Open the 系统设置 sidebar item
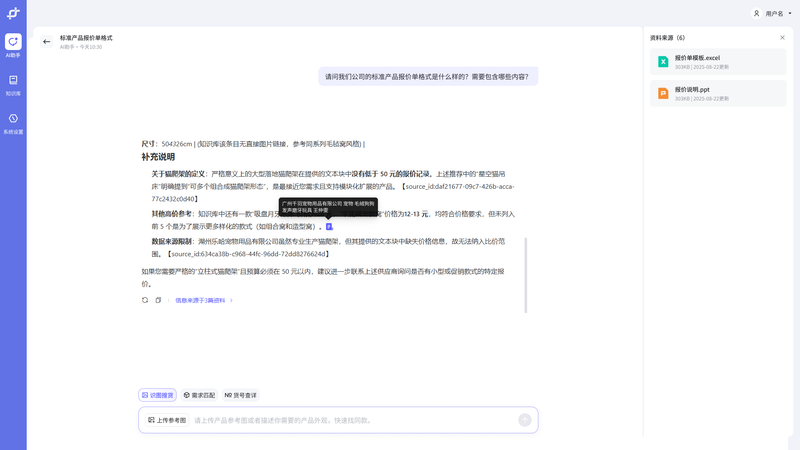Image resolution: width=800 pixels, height=450 pixels. 13,123
